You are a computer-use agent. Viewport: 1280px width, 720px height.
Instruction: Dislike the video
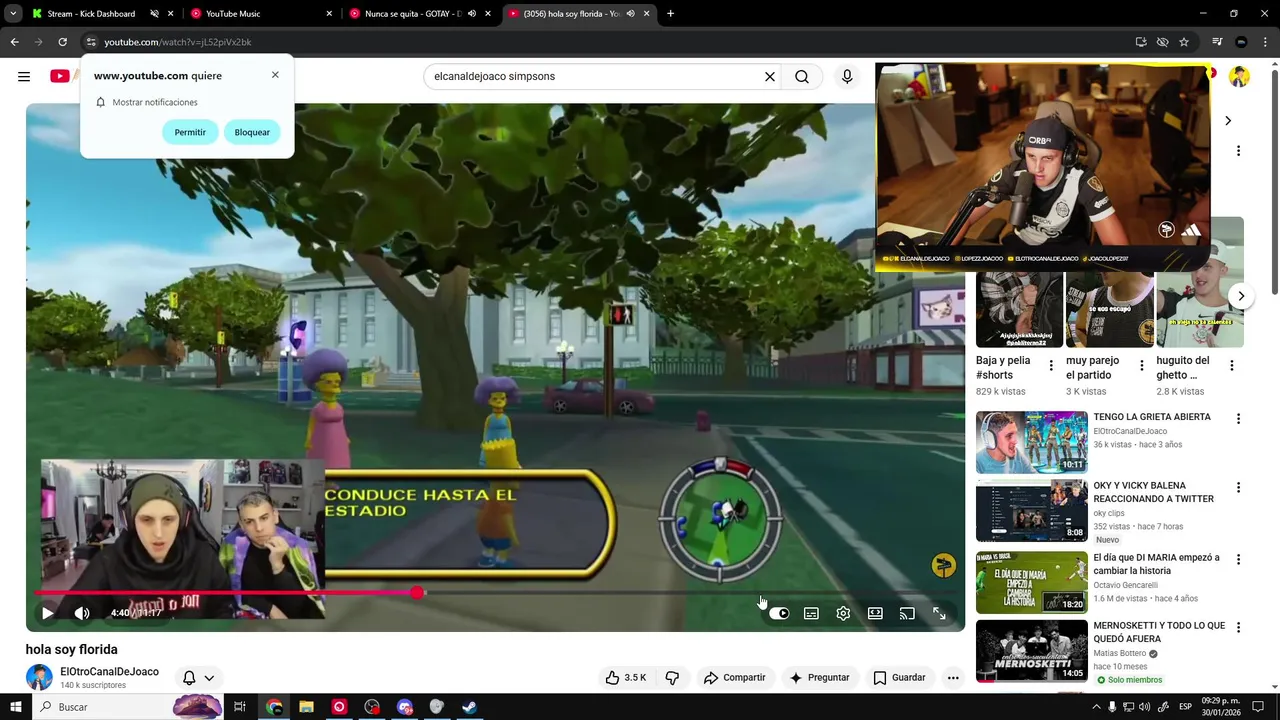[x=672, y=677]
